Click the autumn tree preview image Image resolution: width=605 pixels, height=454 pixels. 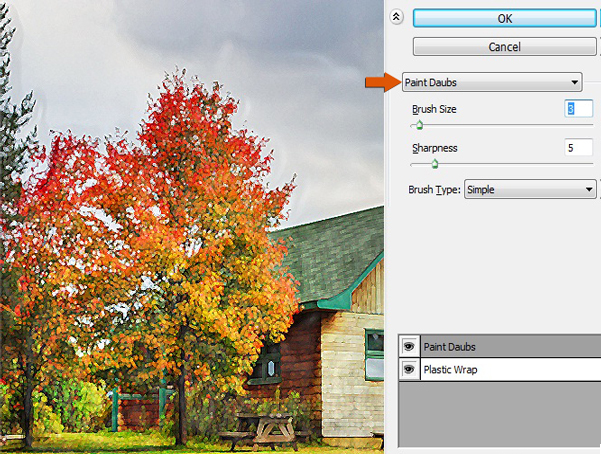click(192, 227)
